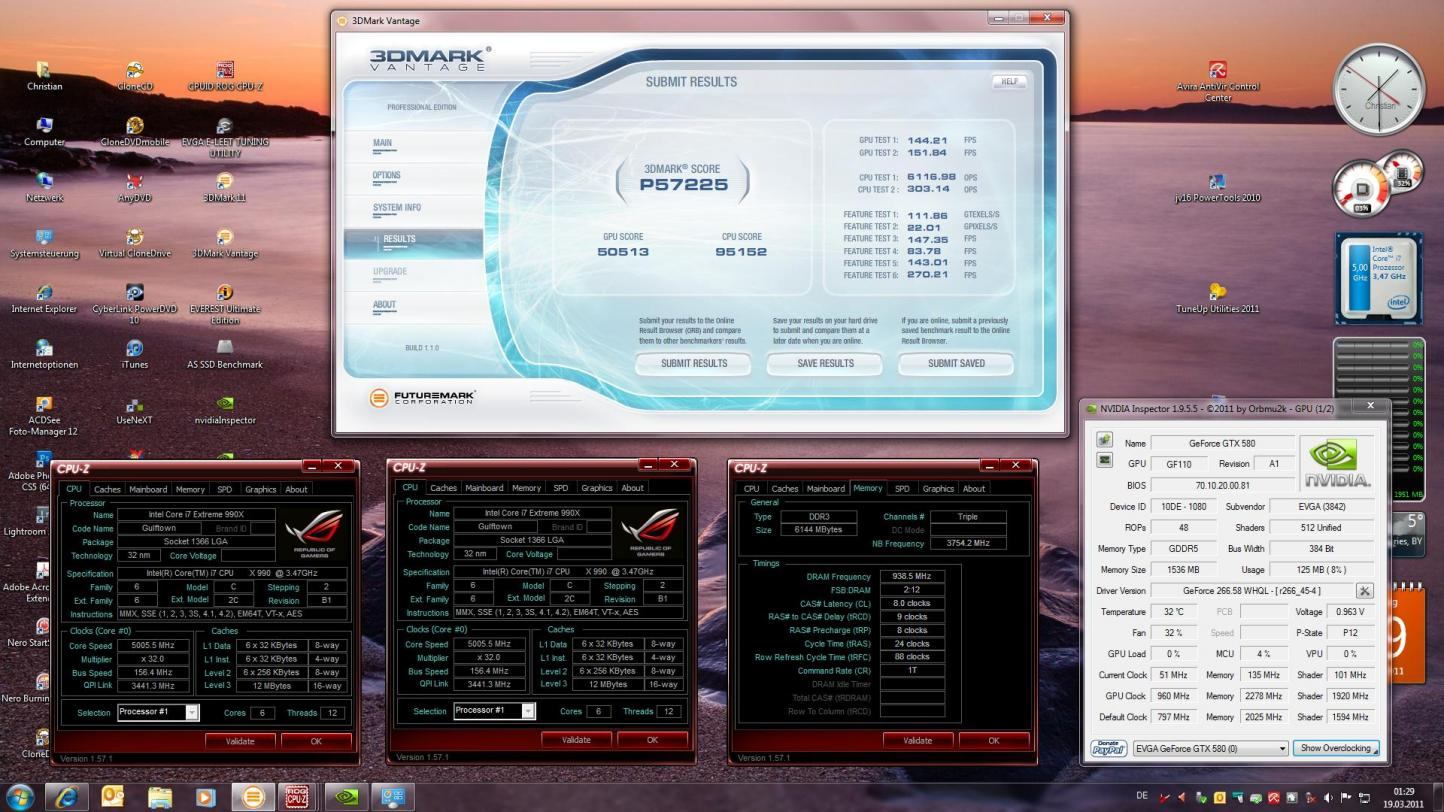Image resolution: width=1444 pixels, height=812 pixels.
Task: Switch to Caches tab in CPU-Z Memory window
Action: pyautogui.click(x=784, y=489)
